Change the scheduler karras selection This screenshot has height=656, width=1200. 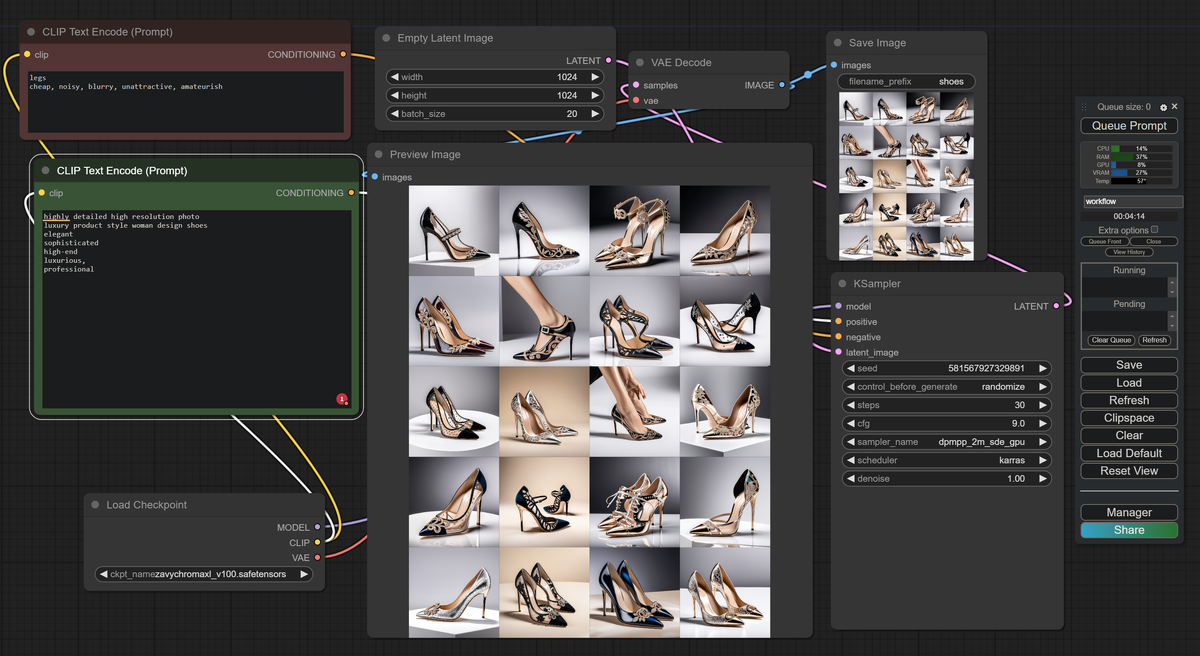(x=946, y=460)
